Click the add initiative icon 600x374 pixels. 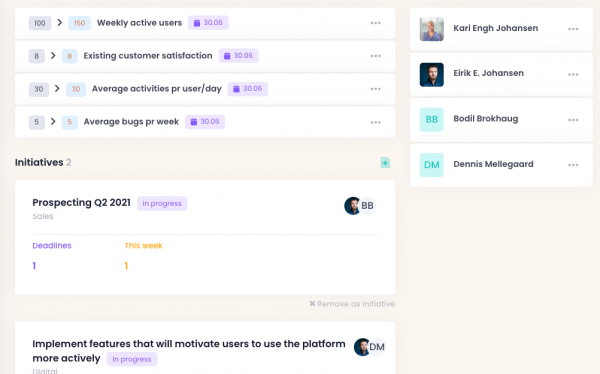tap(385, 163)
